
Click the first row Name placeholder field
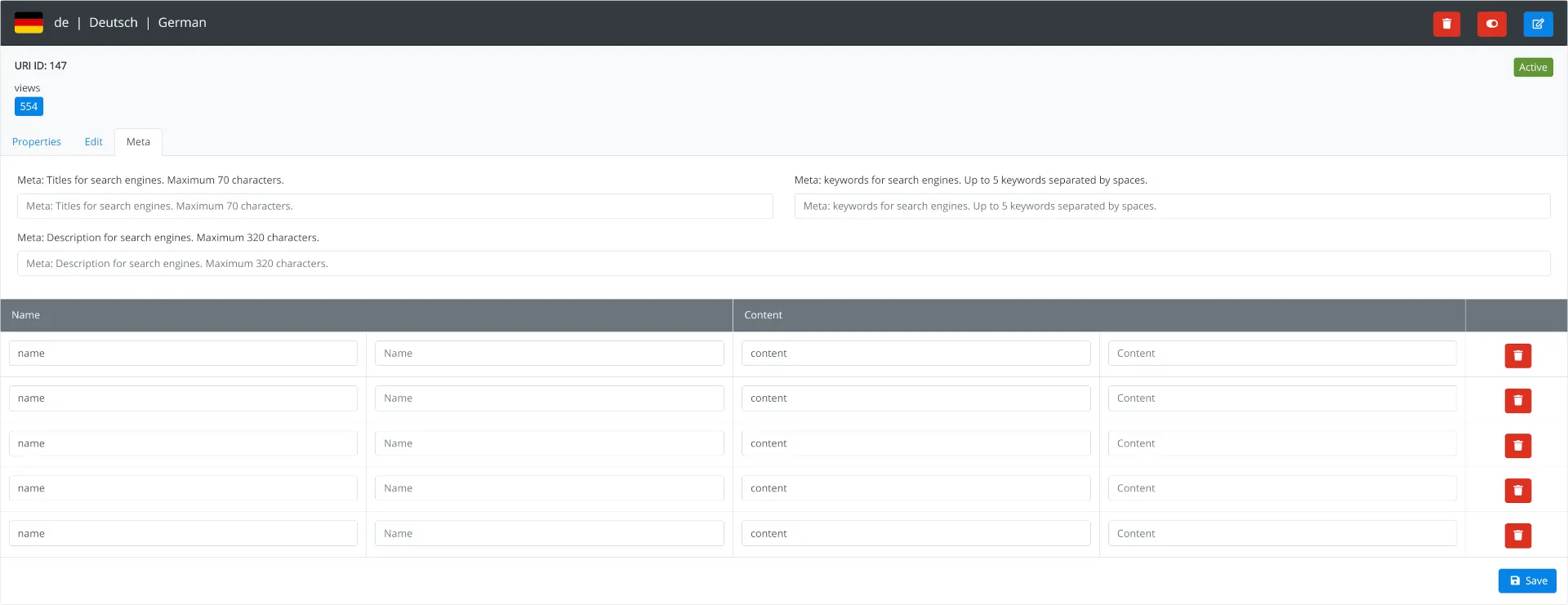550,354
